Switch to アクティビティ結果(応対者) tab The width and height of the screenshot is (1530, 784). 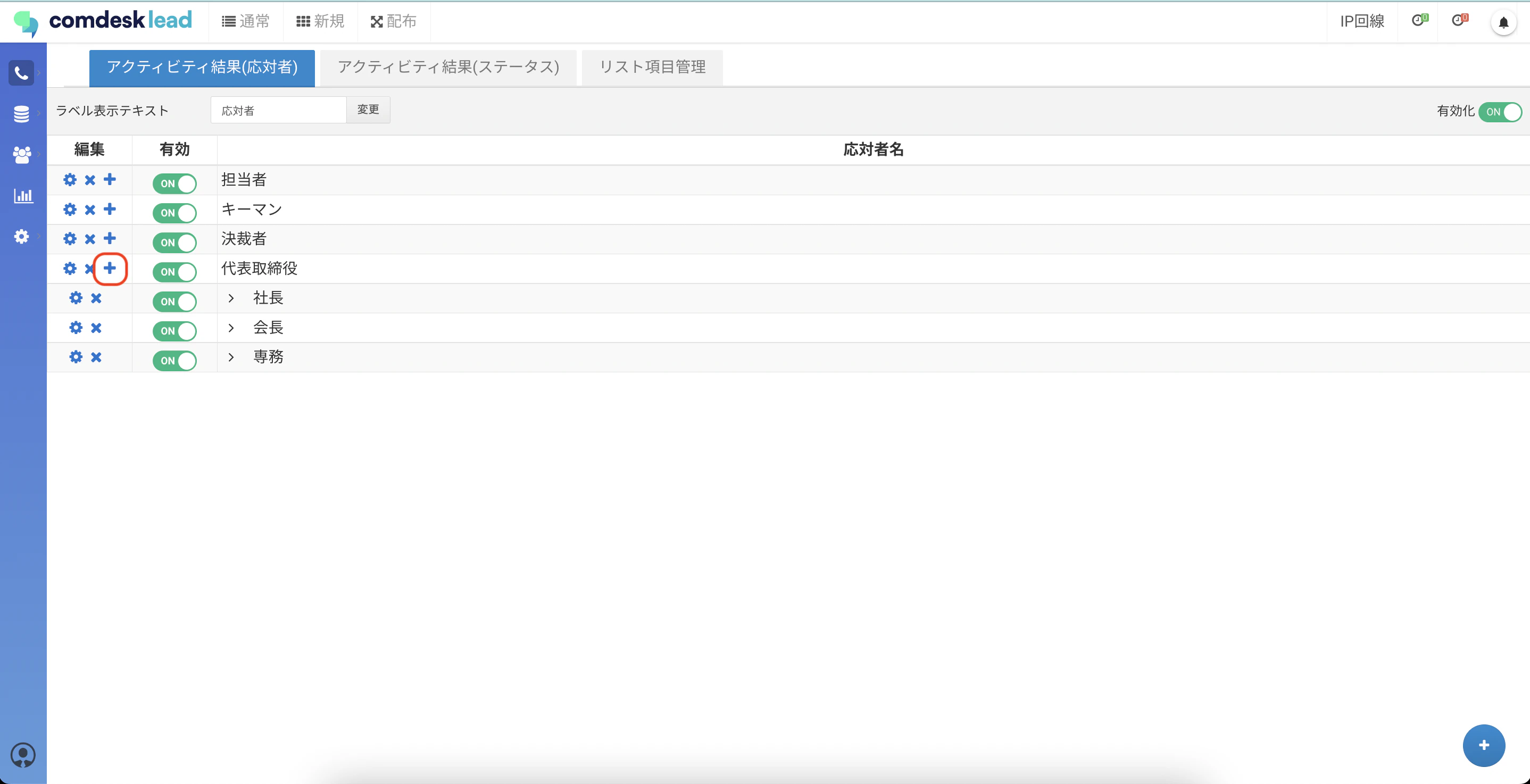(x=202, y=68)
